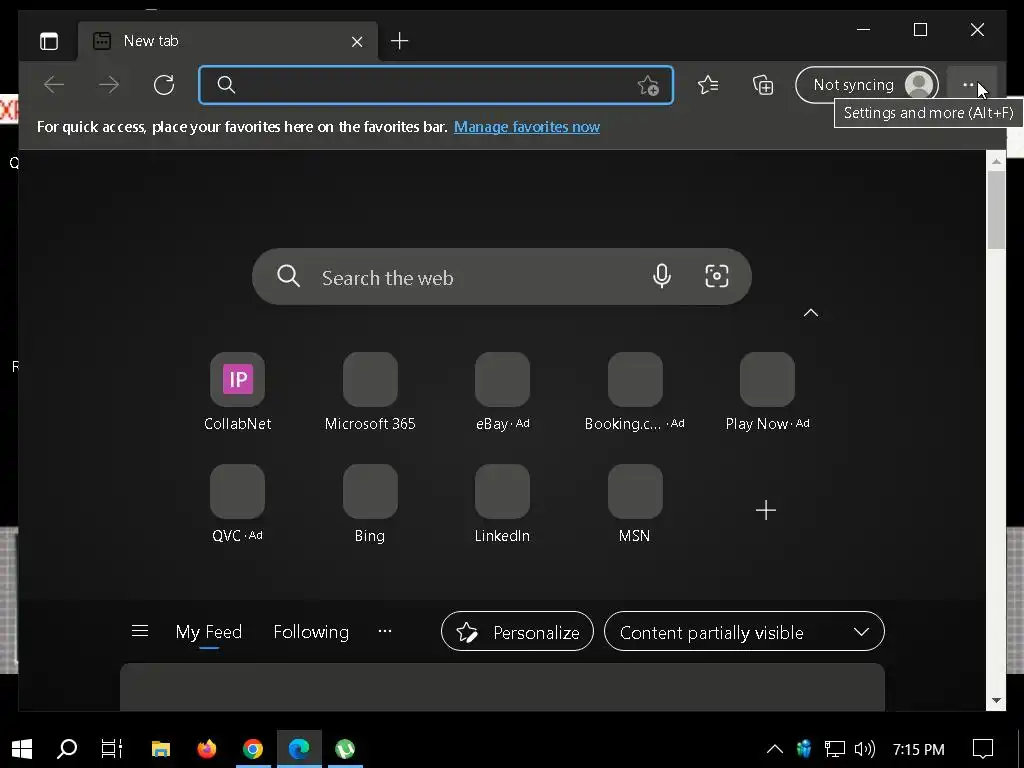
Task: Open visual search camera icon
Action: (716, 276)
